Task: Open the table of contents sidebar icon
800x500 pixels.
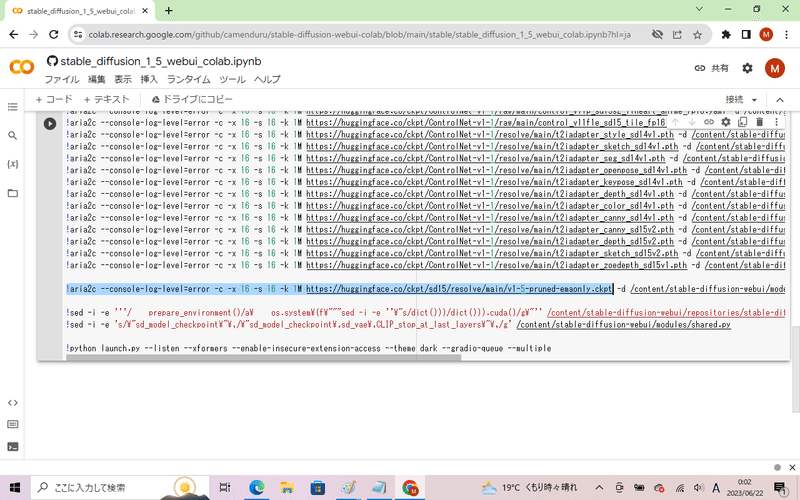Action: point(12,107)
